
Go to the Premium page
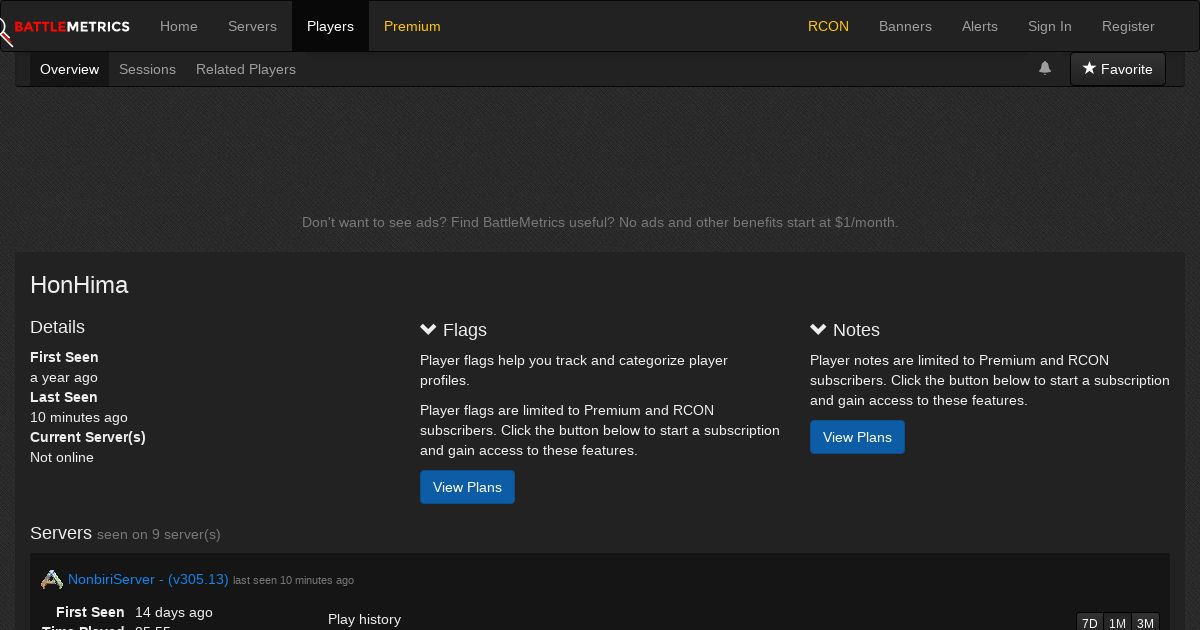point(412,26)
